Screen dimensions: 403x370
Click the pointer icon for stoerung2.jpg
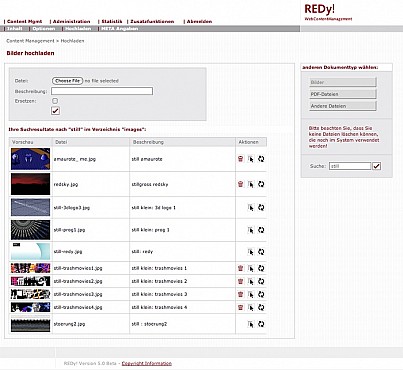(x=251, y=324)
